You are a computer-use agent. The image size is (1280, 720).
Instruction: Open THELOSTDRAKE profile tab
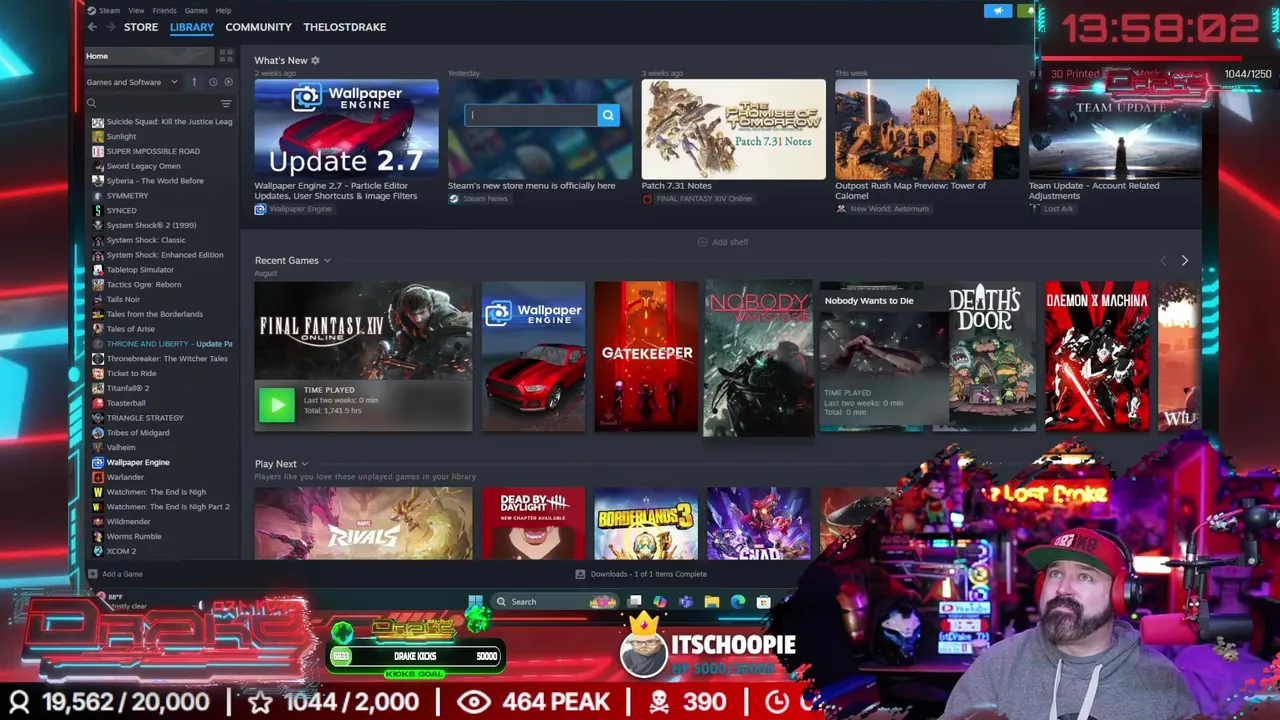(x=344, y=27)
